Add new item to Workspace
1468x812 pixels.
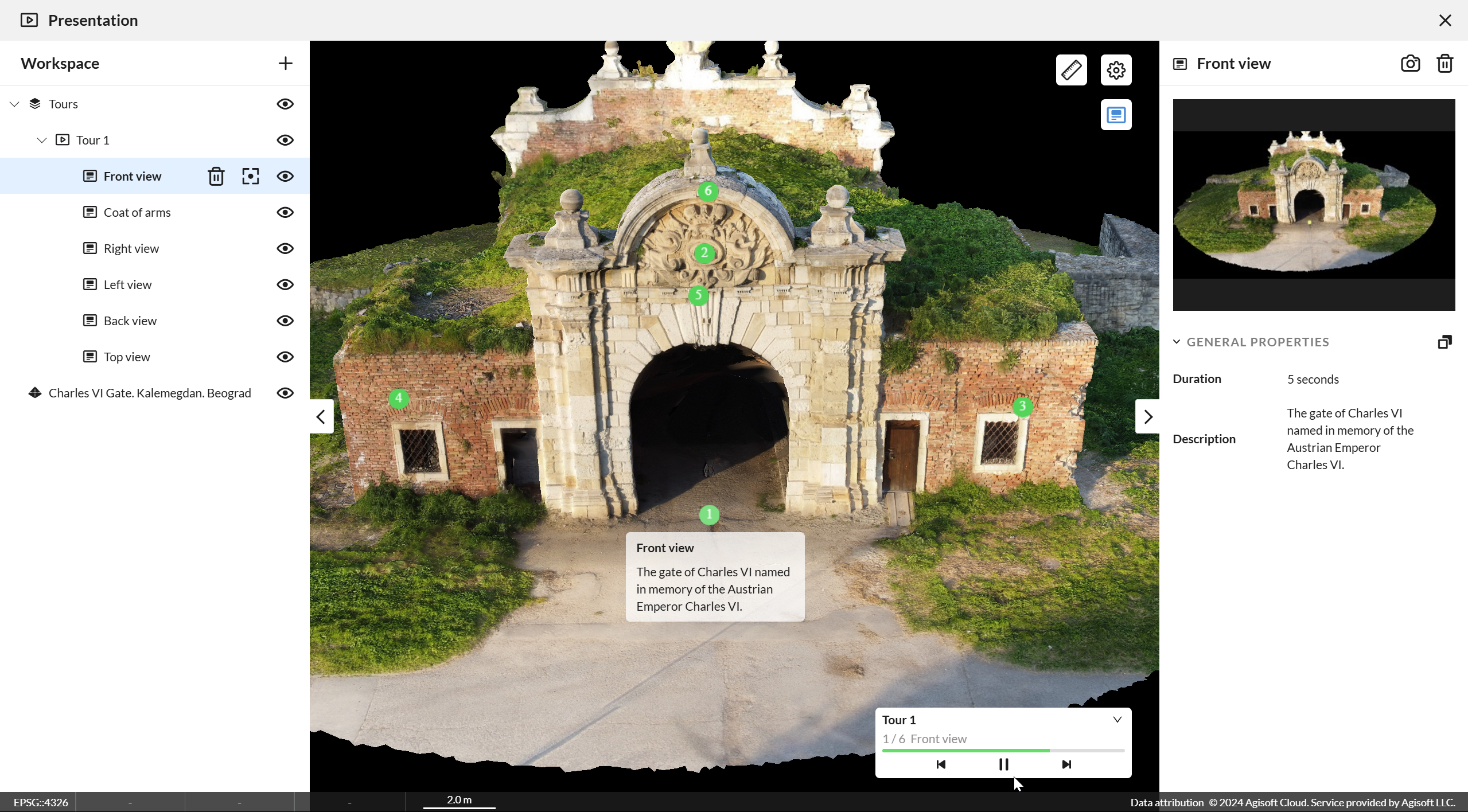[285, 63]
